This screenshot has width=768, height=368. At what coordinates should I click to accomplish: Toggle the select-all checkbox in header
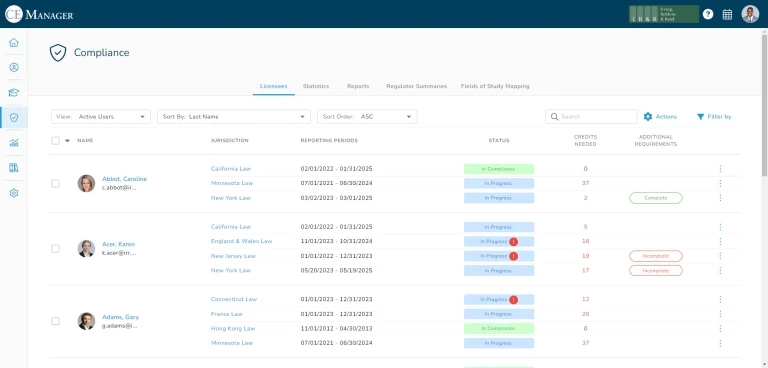click(x=55, y=141)
